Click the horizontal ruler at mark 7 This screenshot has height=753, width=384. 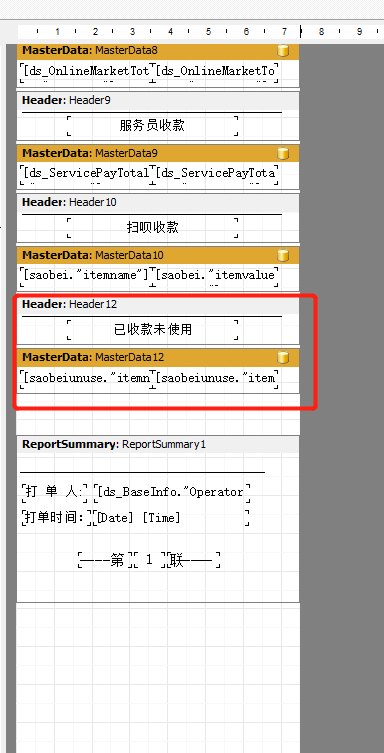[284, 32]
